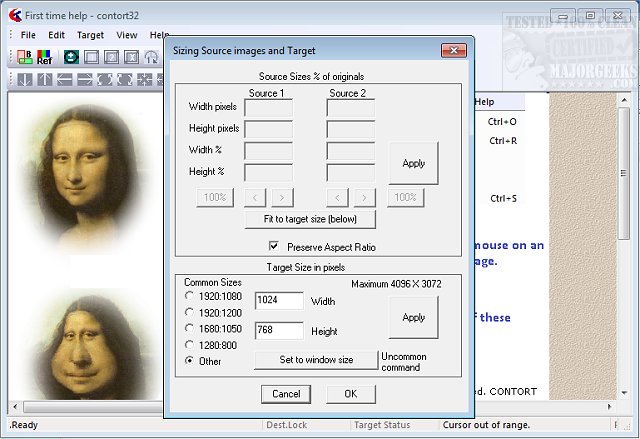Open the Help menu in menu bar

tap(159, 35)
